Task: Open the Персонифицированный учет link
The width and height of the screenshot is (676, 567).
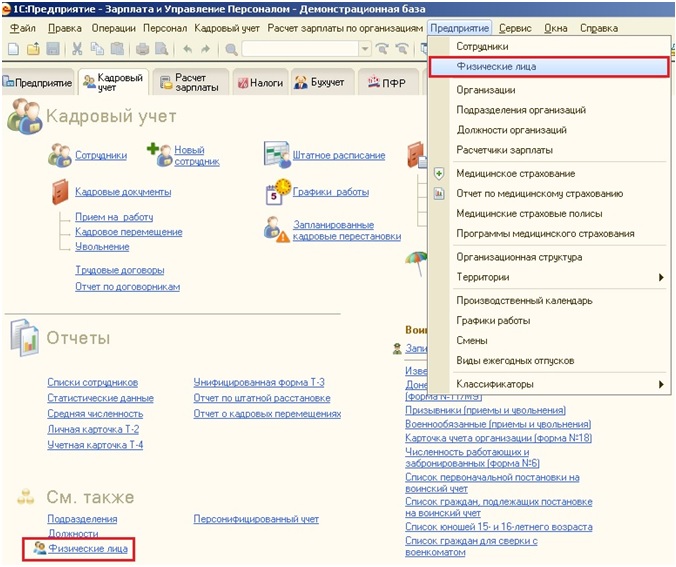Action: tap(256, 519)
